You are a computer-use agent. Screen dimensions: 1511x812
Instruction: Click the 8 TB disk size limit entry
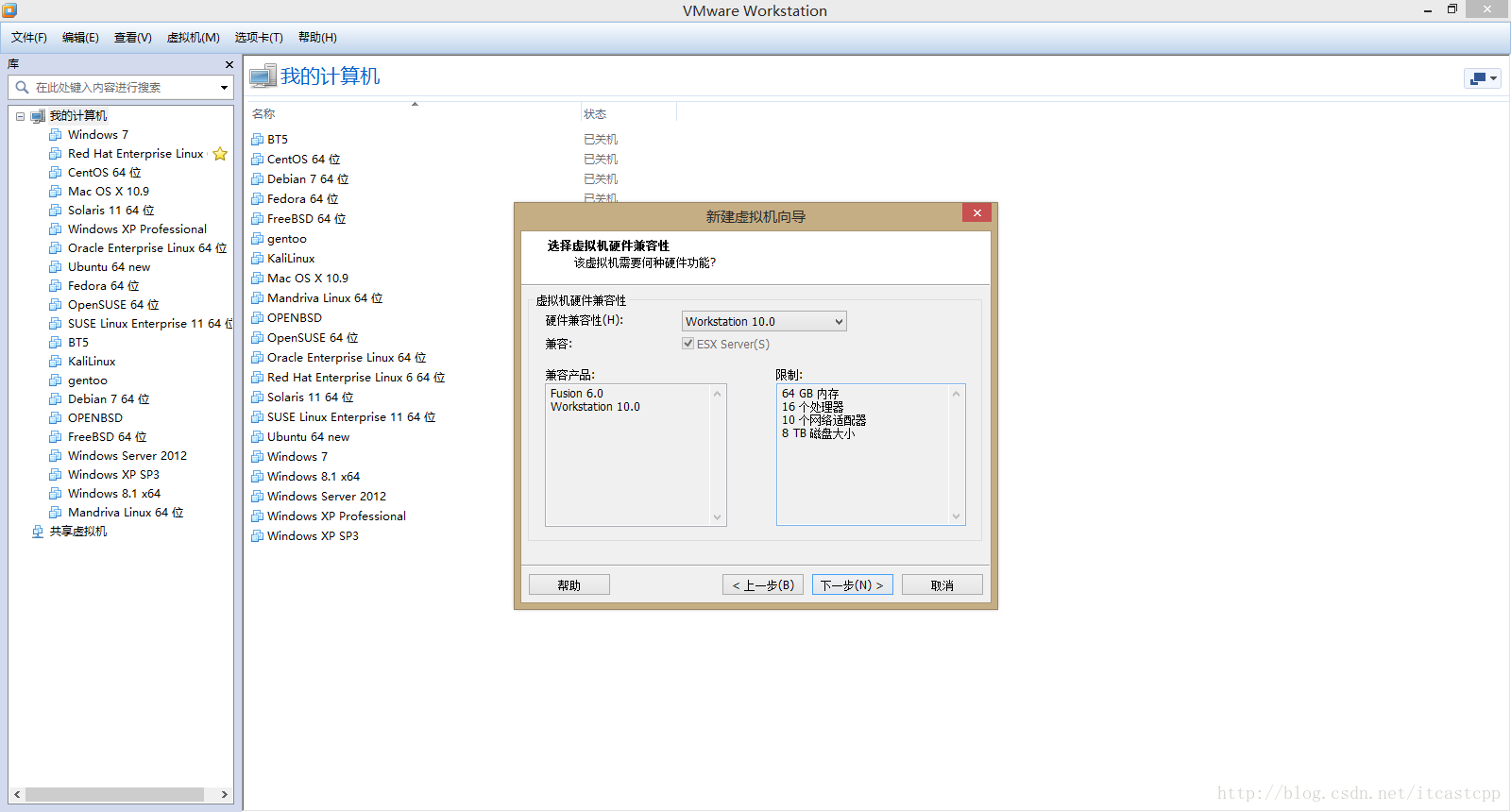(818, 433)
